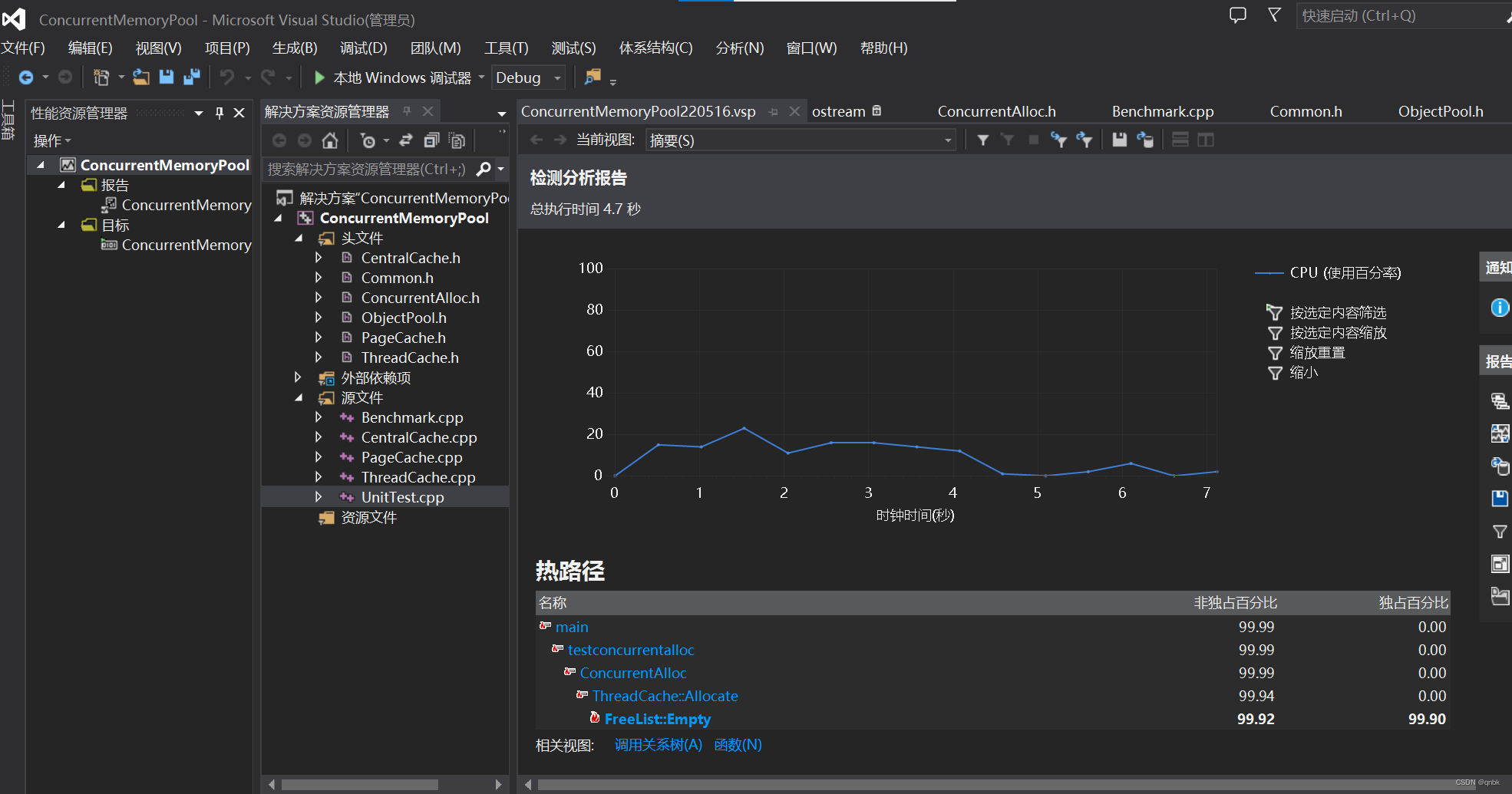Click the testconcurrentalloc function link
The height and width of the screenshot is (794, 1512).
tap(631, 650)
